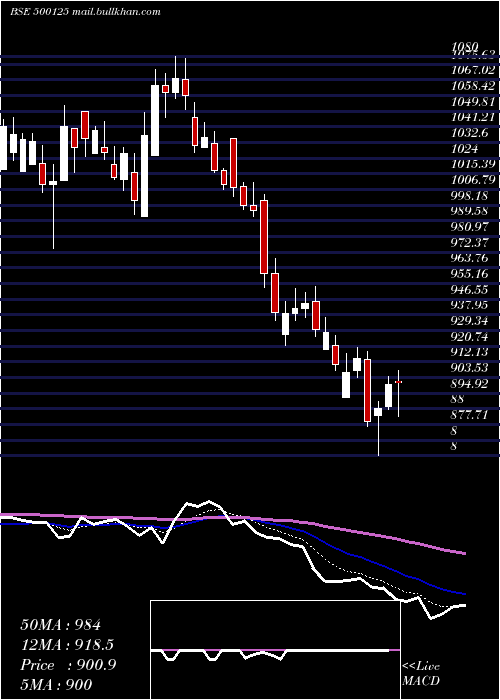Click the 920.74 price axis label

point(470,336)
